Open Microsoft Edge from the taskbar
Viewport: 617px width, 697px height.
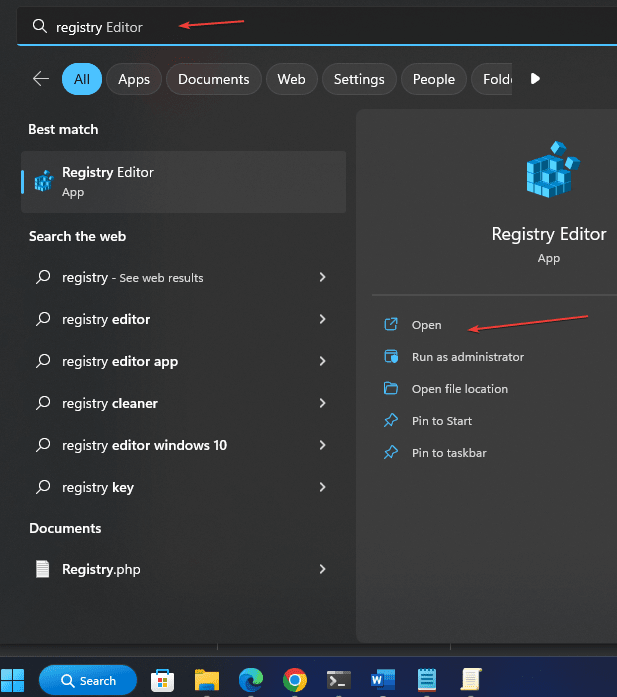coord(250,681)
